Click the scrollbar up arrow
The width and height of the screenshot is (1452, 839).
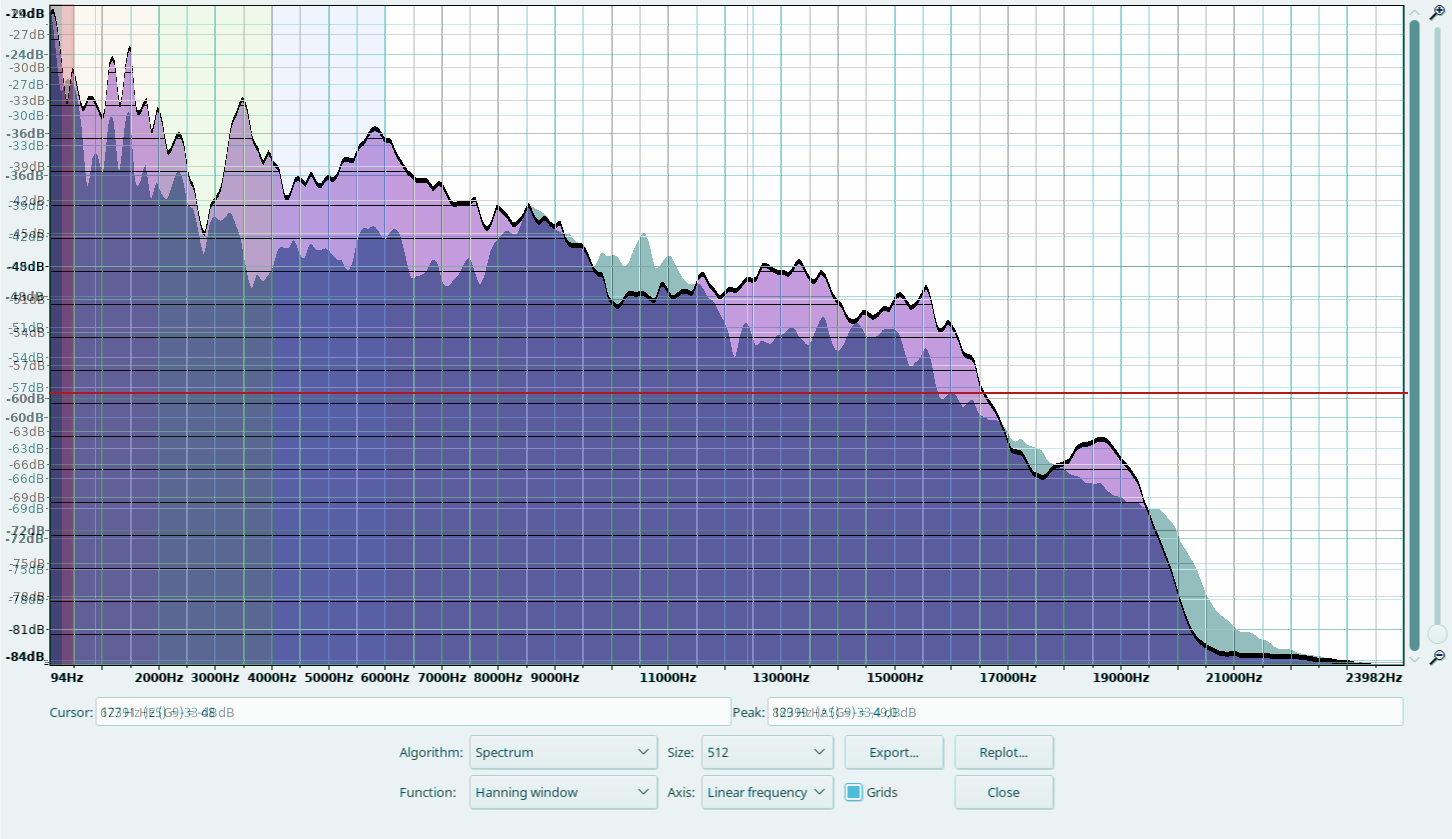[1414, 12]
